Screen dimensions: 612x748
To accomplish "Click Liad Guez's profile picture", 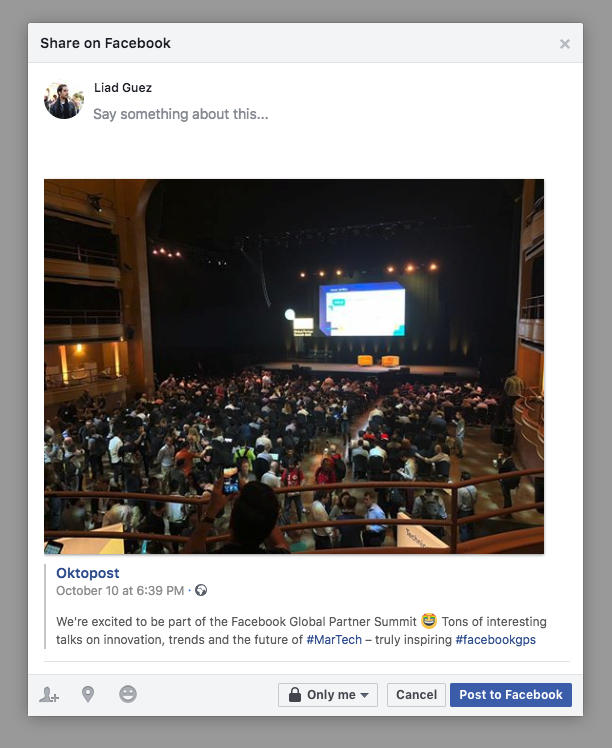I will pyautogui.click(x=64, y=100).
